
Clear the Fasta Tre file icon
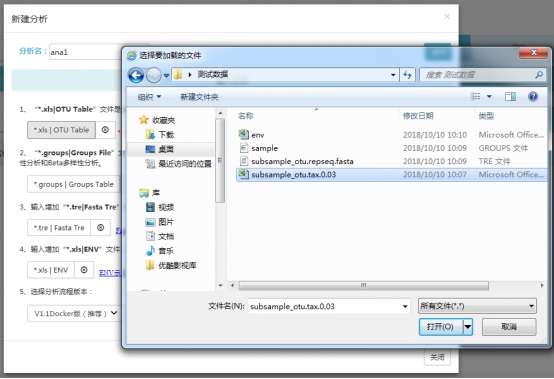pos(100,227)
